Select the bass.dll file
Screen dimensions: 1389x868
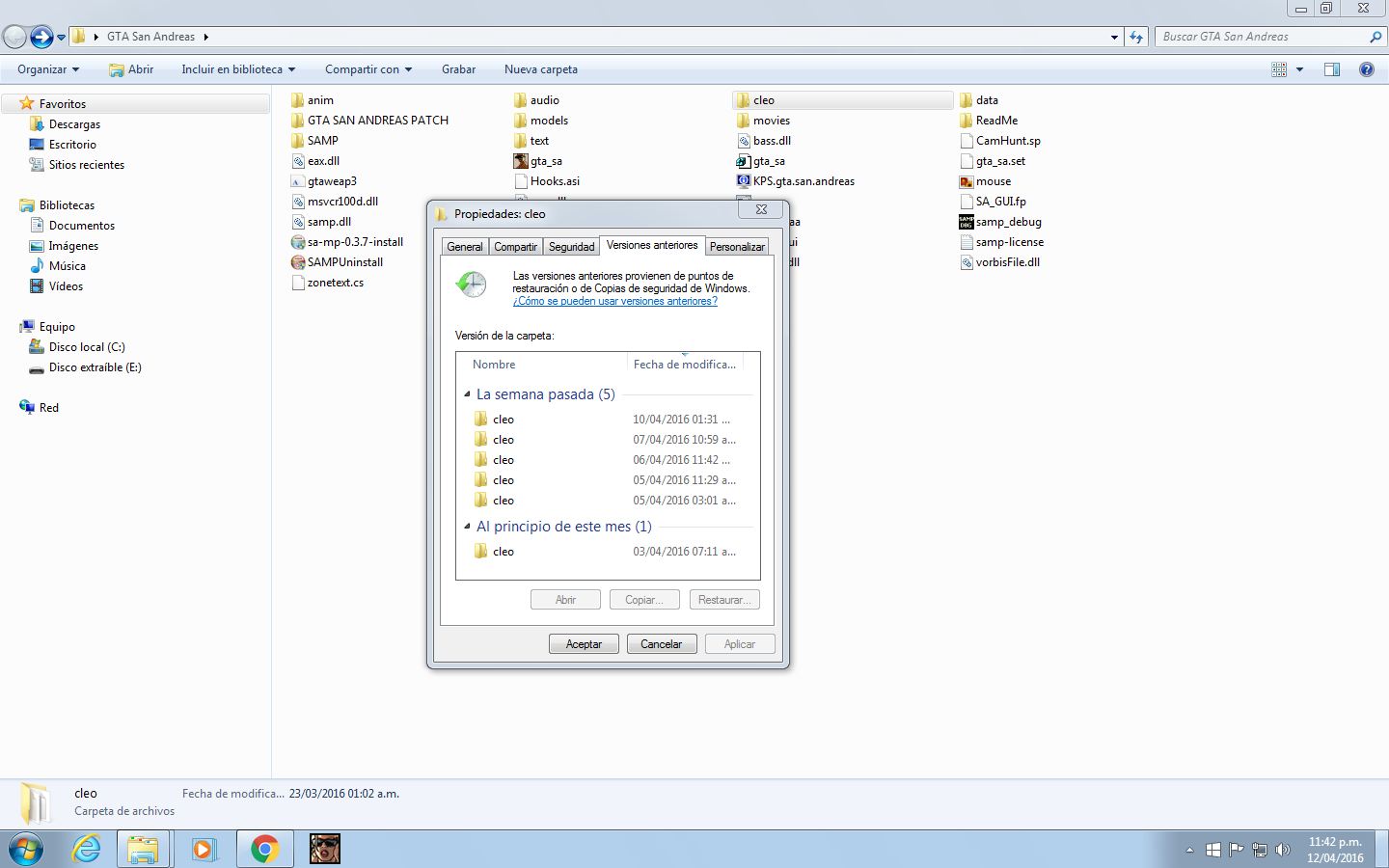pyautogui.click(x=764, y=141)
